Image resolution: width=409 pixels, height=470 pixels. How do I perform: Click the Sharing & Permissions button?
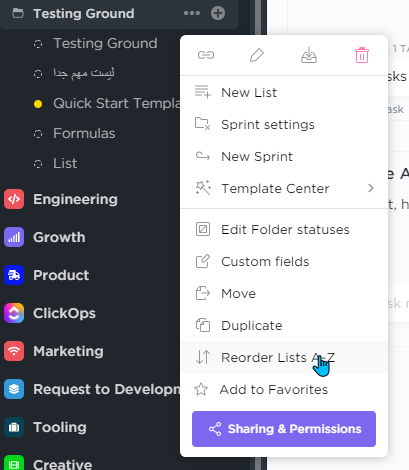(x=284, y=429)
